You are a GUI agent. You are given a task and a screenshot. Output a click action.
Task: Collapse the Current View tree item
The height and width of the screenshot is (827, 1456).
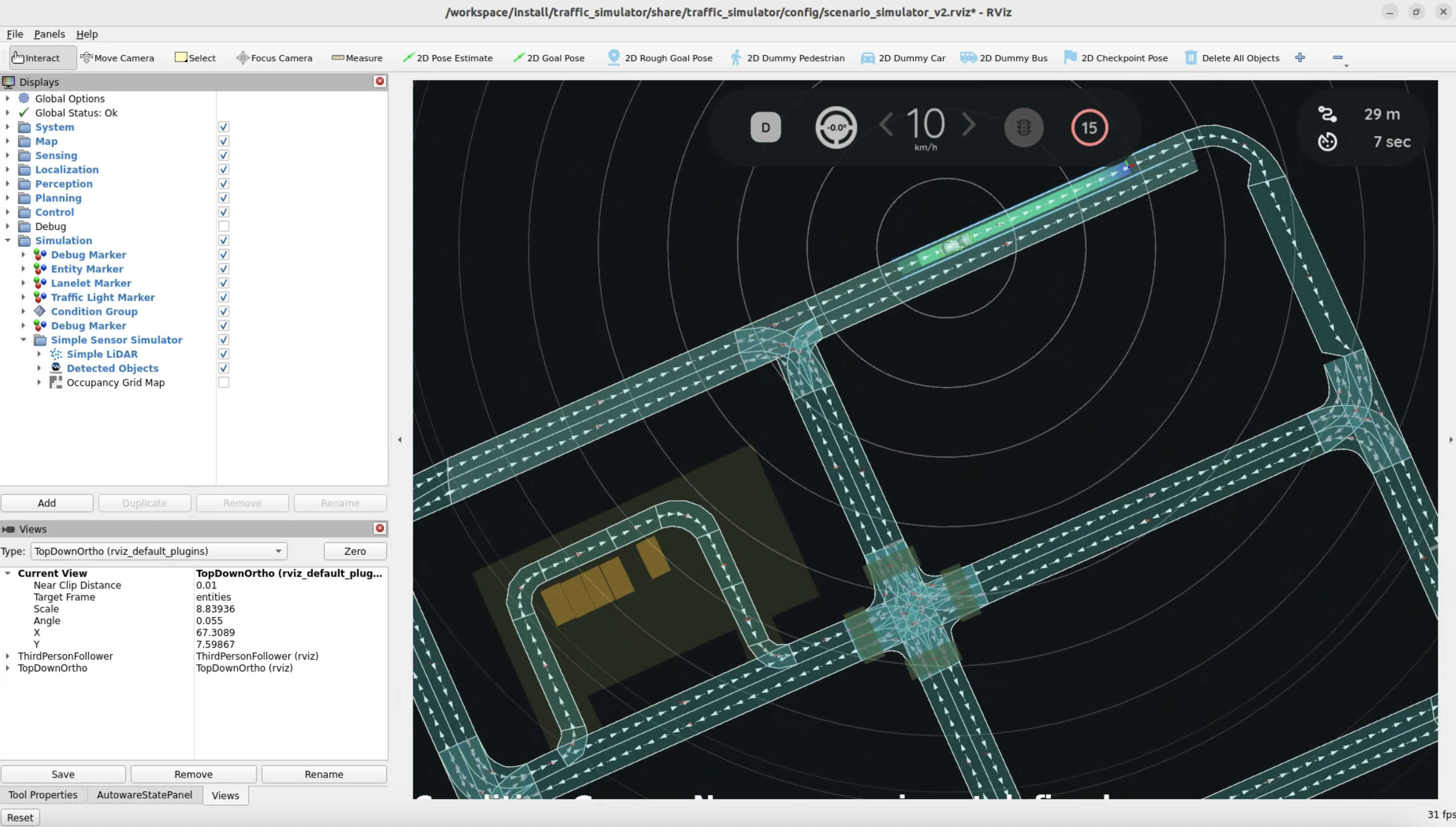tap(7, 573)
